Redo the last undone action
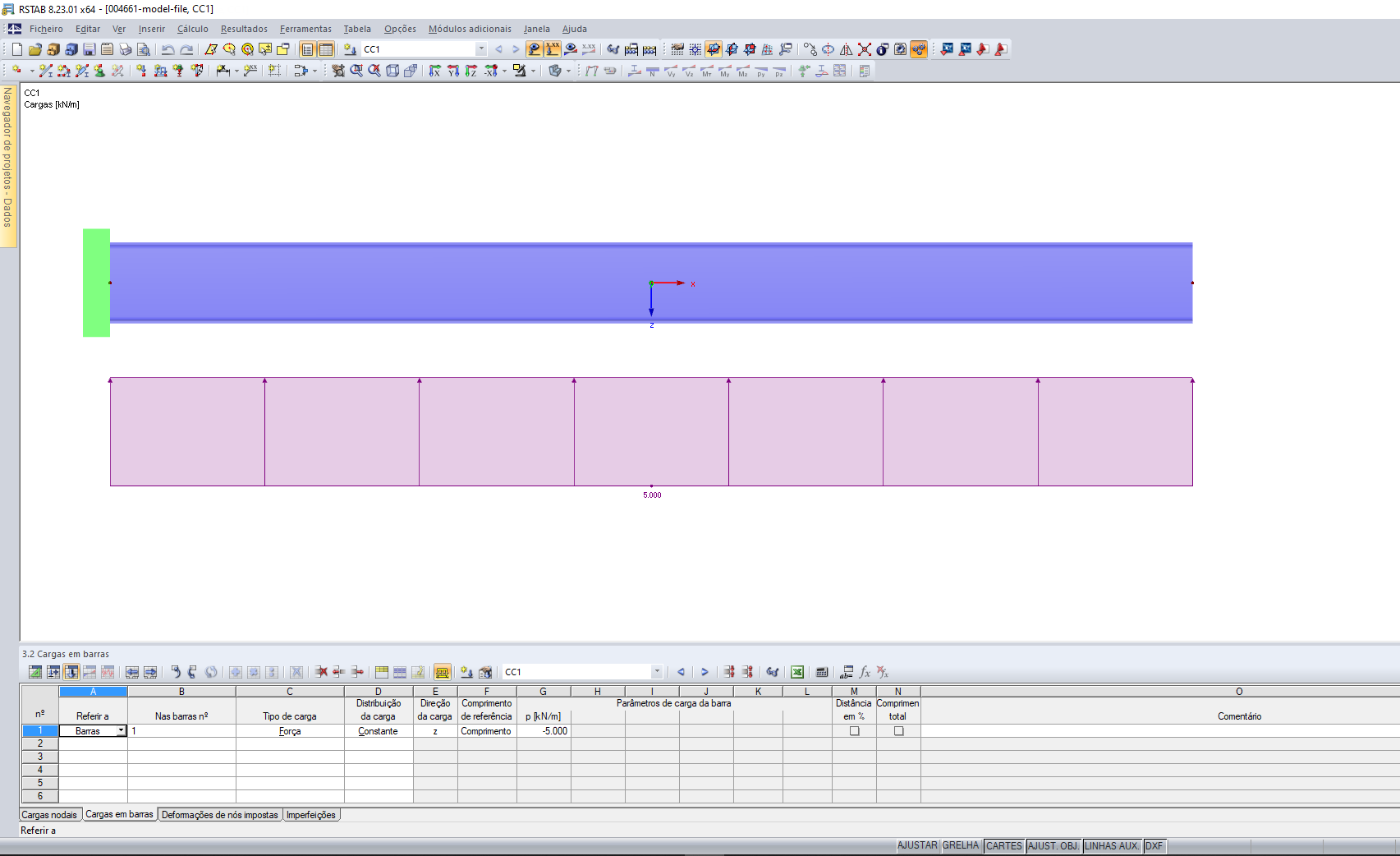 [x=186, y=49]
